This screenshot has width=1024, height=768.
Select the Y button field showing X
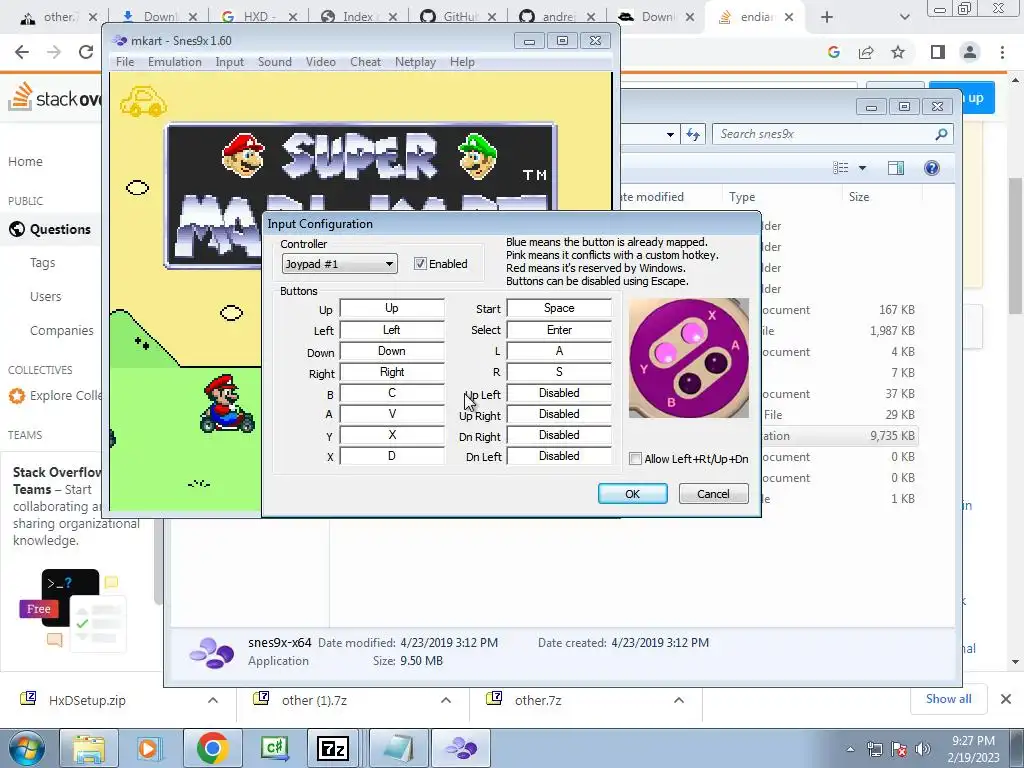392,435
